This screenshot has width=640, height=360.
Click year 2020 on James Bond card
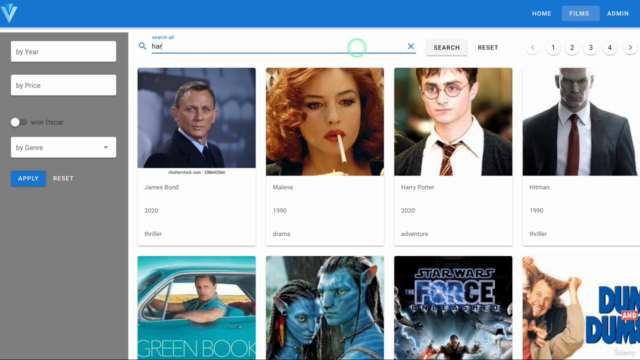151,211
